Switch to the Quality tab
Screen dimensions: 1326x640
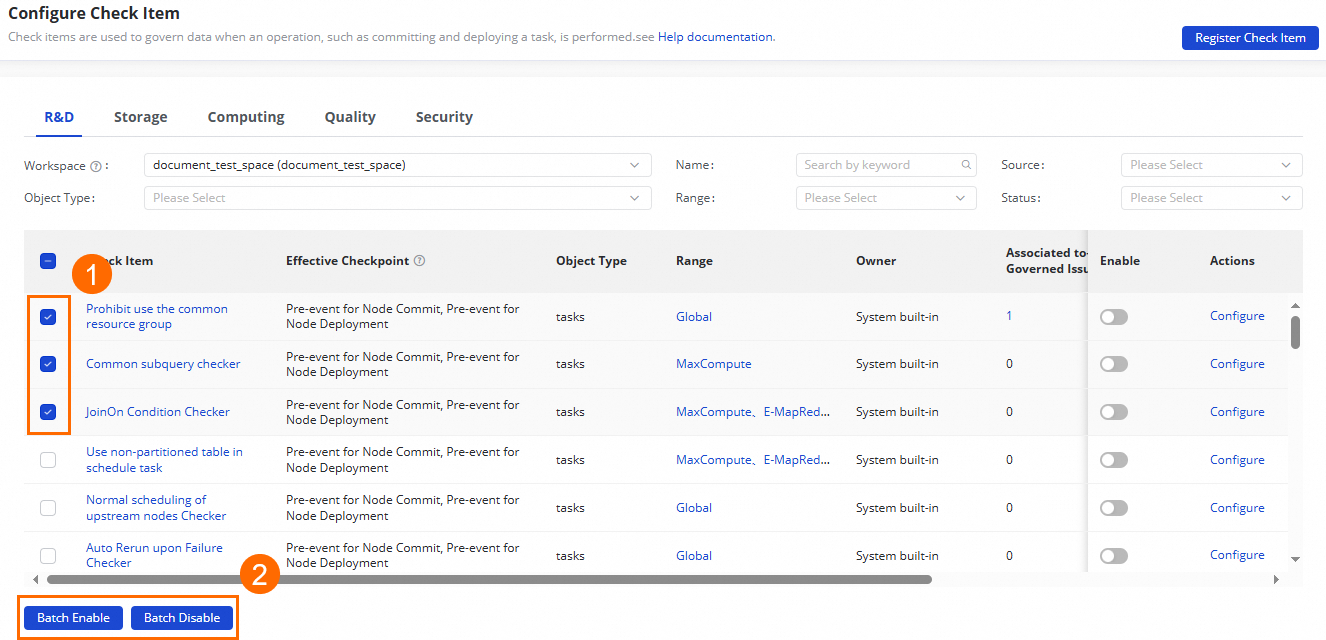click(350, 117)
